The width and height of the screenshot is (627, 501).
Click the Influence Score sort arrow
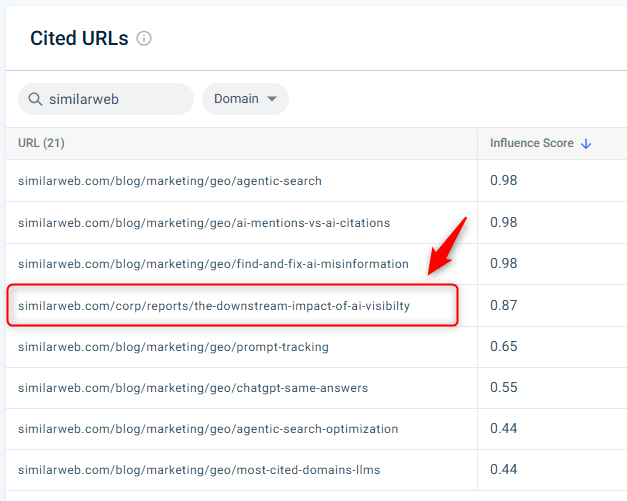(586, 144)
